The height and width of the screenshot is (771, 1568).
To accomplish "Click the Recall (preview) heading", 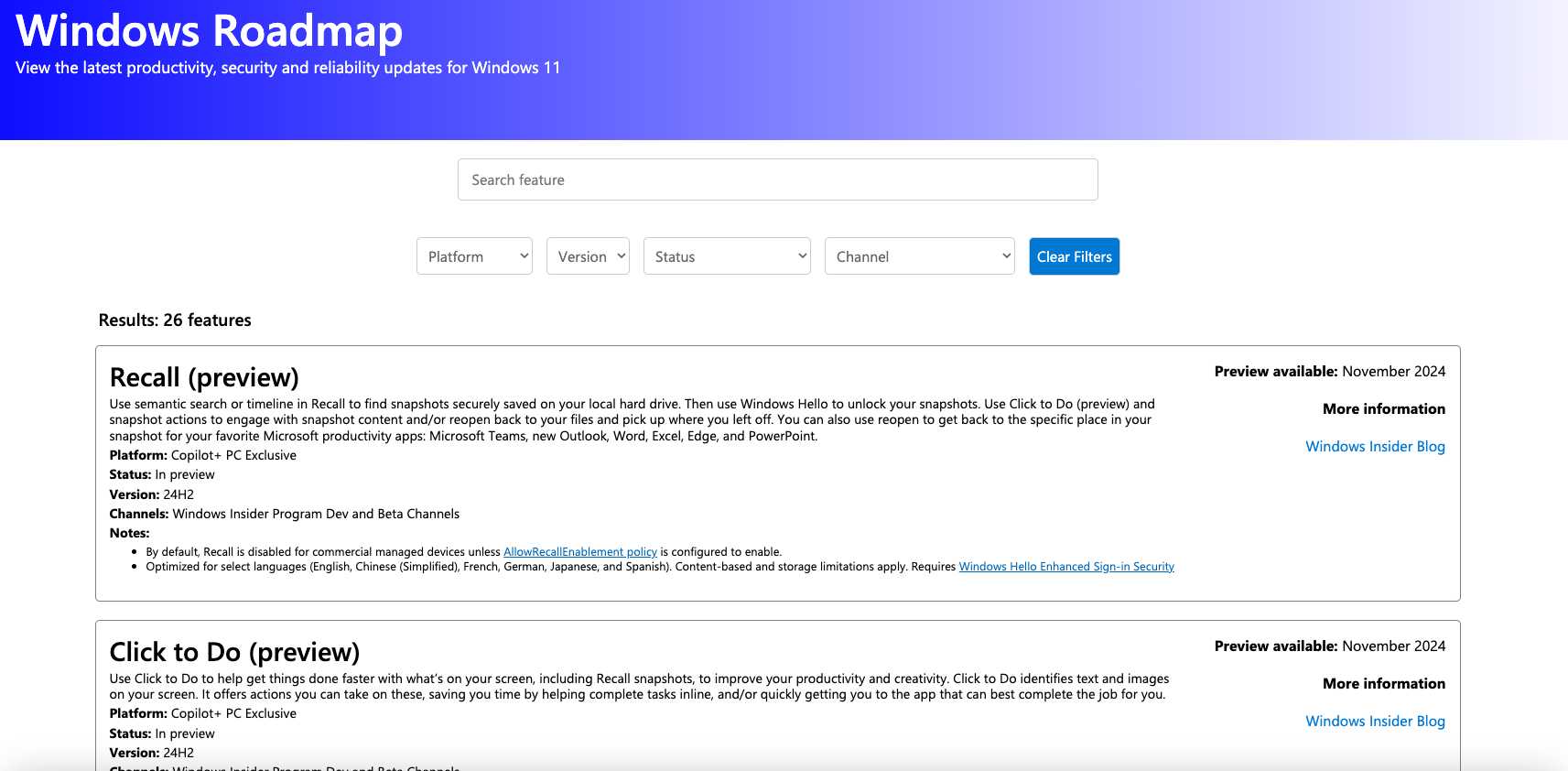I will pyautogui.click(x=204, y=377).
